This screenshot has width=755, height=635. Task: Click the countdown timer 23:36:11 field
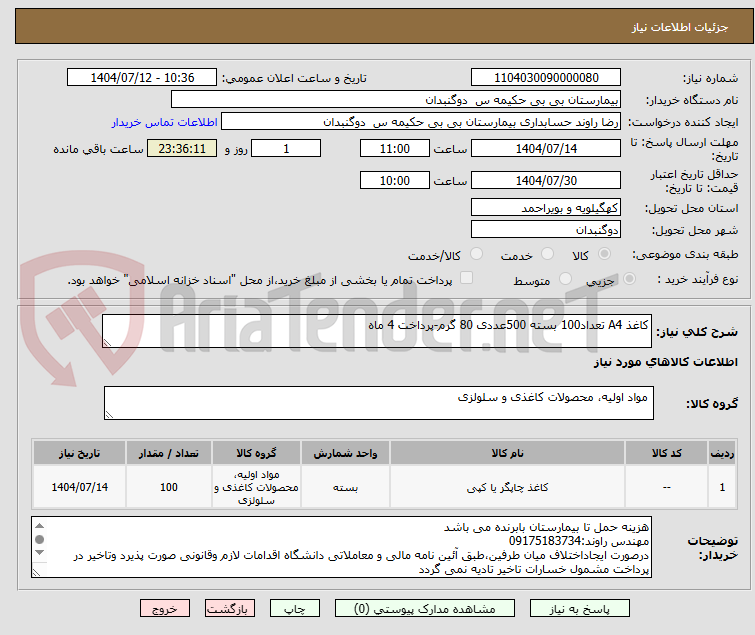(182, 148)
